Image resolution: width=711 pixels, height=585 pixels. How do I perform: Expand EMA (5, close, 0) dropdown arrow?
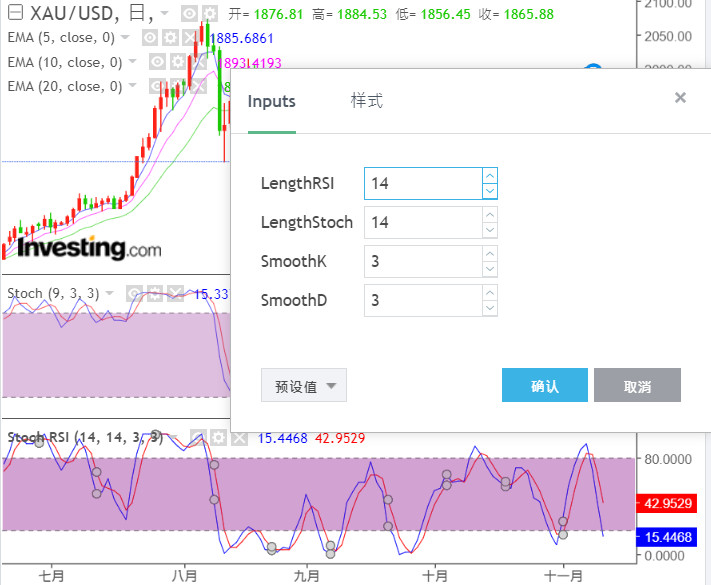[125, 37]
